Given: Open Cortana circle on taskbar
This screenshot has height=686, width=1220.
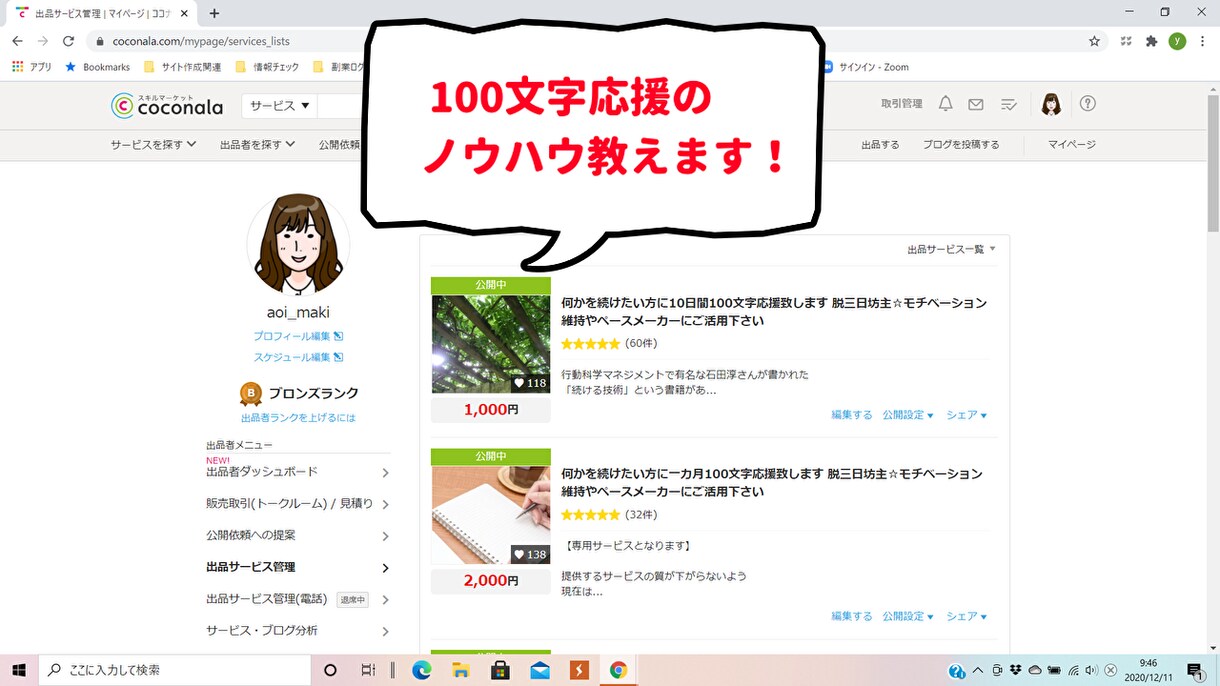Looking at the screenshot, I should [x=331, y=670].
